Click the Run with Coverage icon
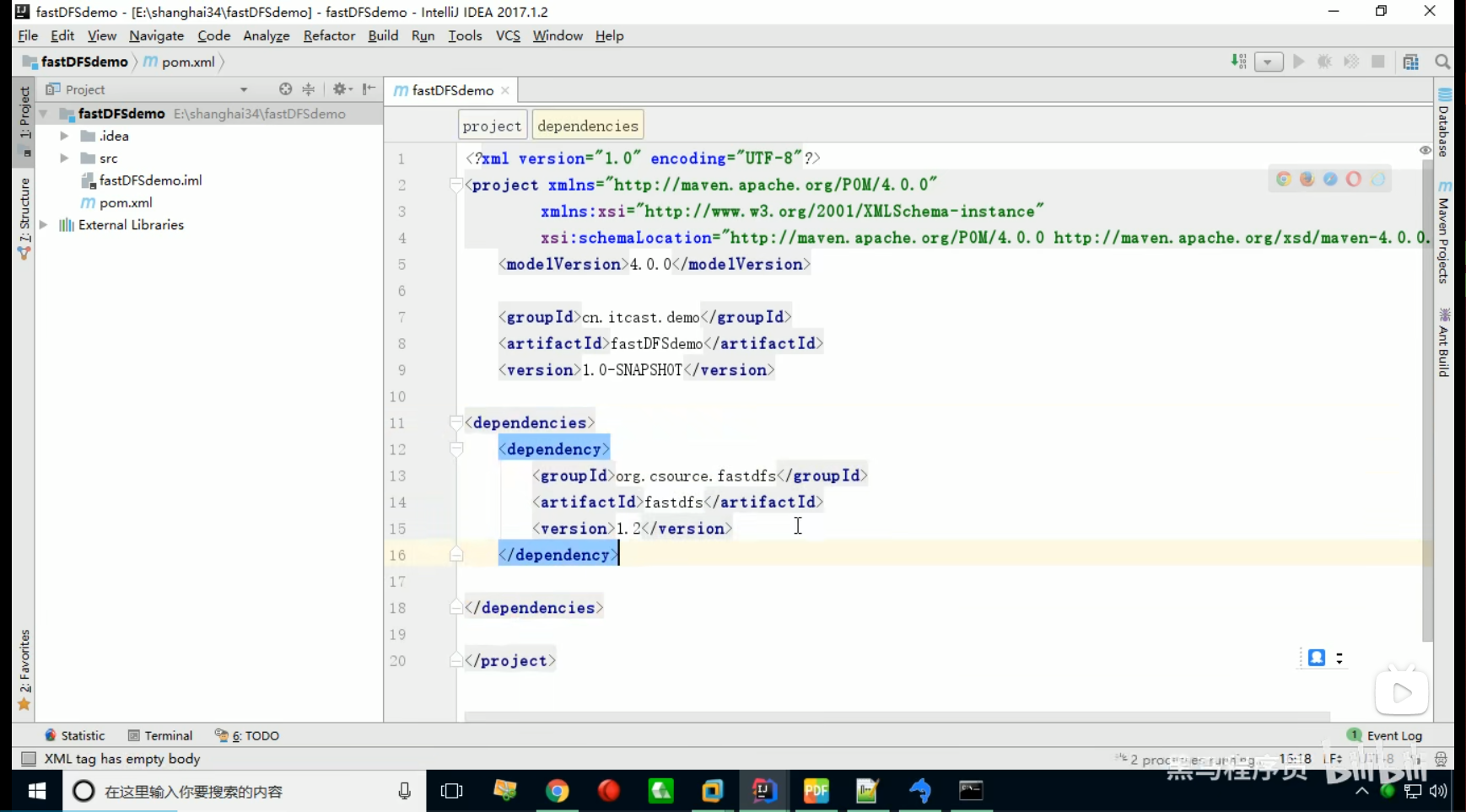1466x812 pixels. (1351, 62)
